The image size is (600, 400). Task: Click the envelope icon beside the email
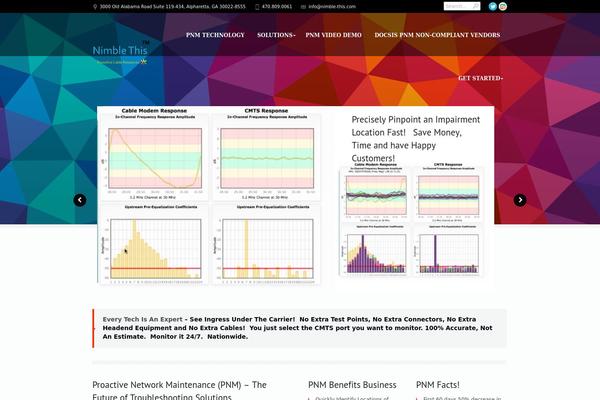pyautogui.click(x=303, y=7)
